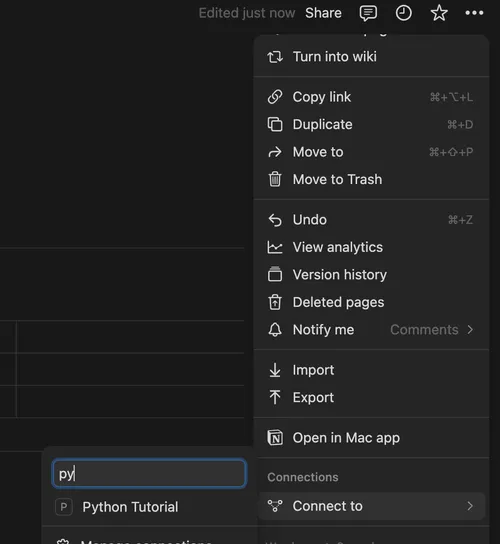This screenshot has width=500, height=544.
Task: Click the Comments label next to Notify me
Action: (x=424, y=330)
